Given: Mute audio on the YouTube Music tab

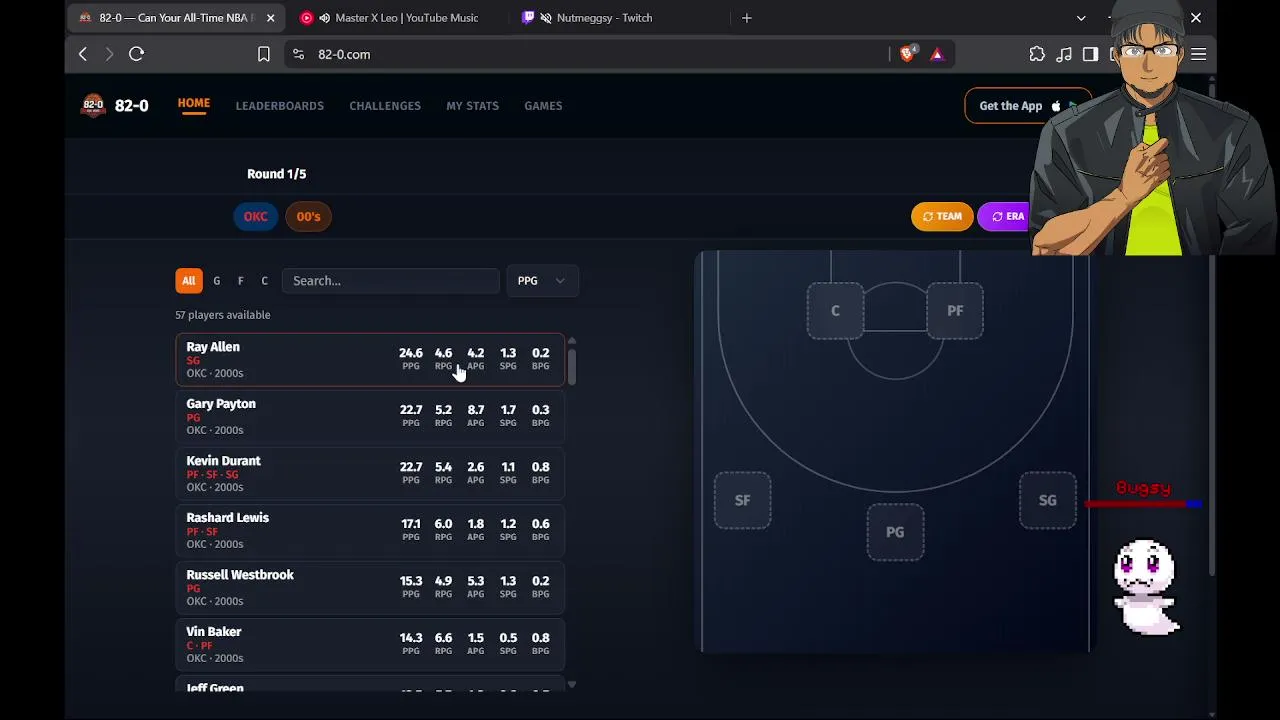Looking at the screenshot, I should (x=324, y=18).
